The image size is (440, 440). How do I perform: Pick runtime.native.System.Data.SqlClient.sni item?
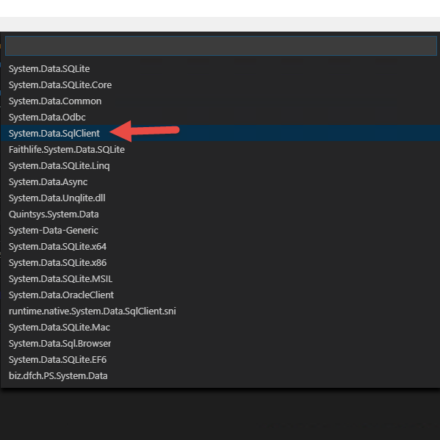pyautogui.click(x=220, y=311)
